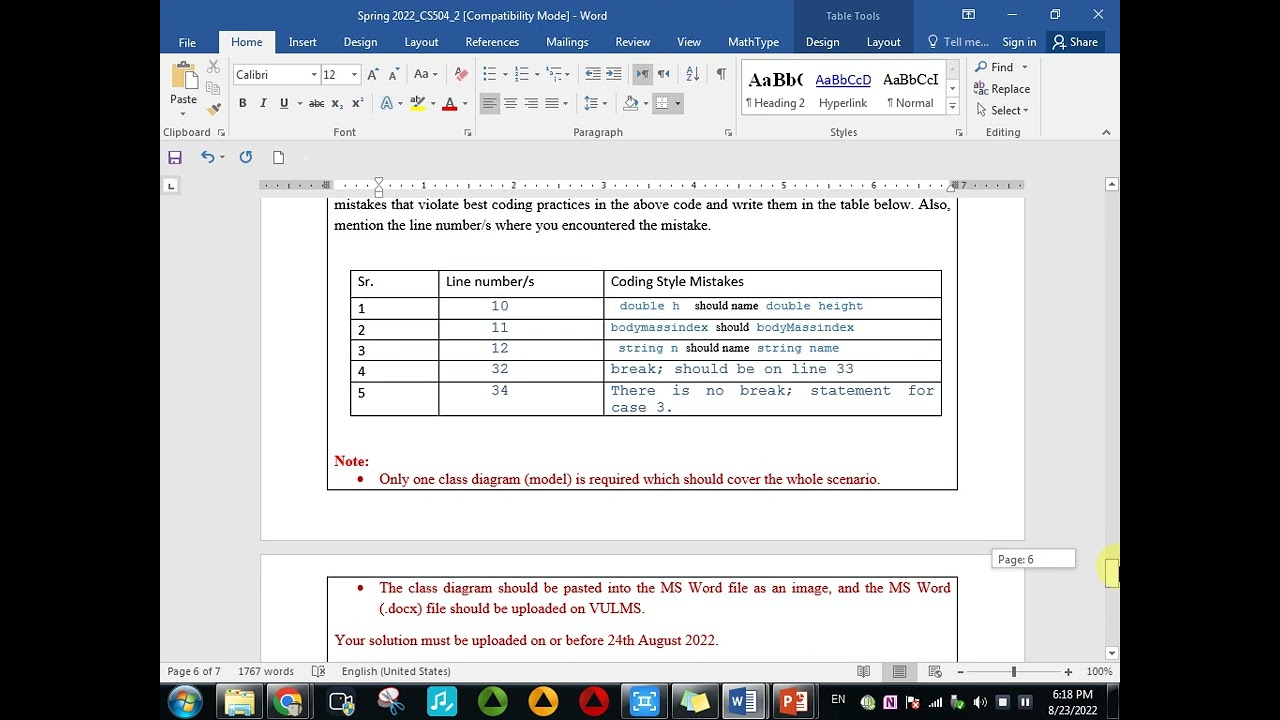Toggle underline formatting
Image resolution: width=1280 pixels, height=720 pixels.
pyautogui.click(x=284, y=103)
